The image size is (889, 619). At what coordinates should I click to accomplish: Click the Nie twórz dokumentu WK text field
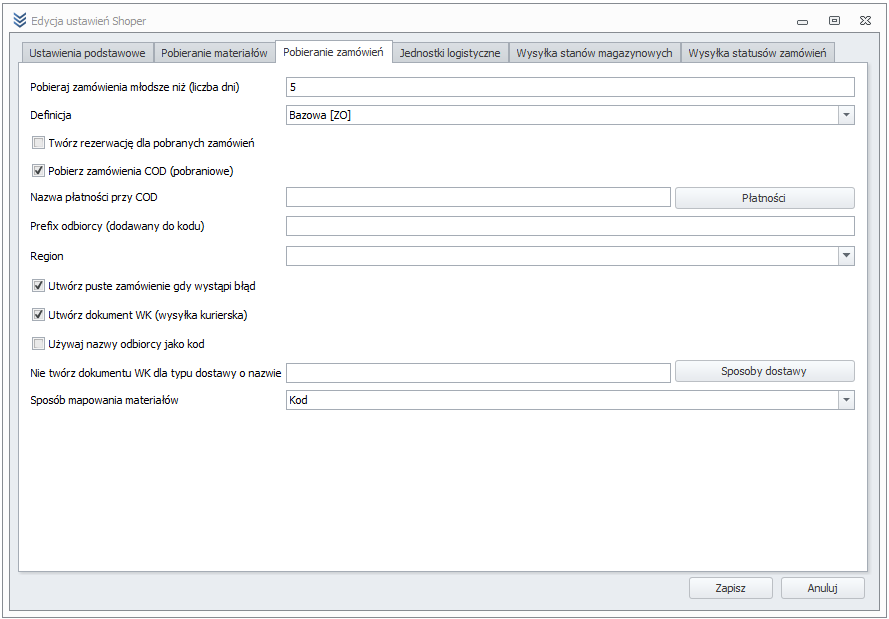pos(478,372)
